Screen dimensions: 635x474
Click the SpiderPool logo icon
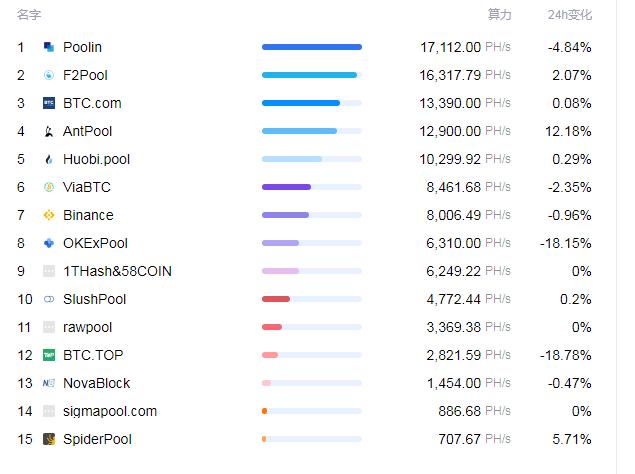pos(49,439)
